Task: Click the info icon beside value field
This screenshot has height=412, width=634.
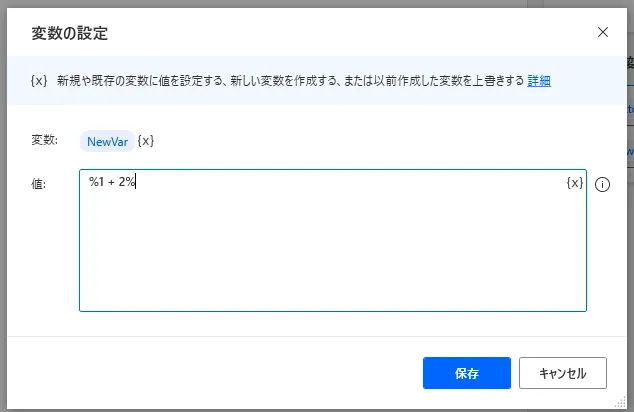Action: coord(602,184)
